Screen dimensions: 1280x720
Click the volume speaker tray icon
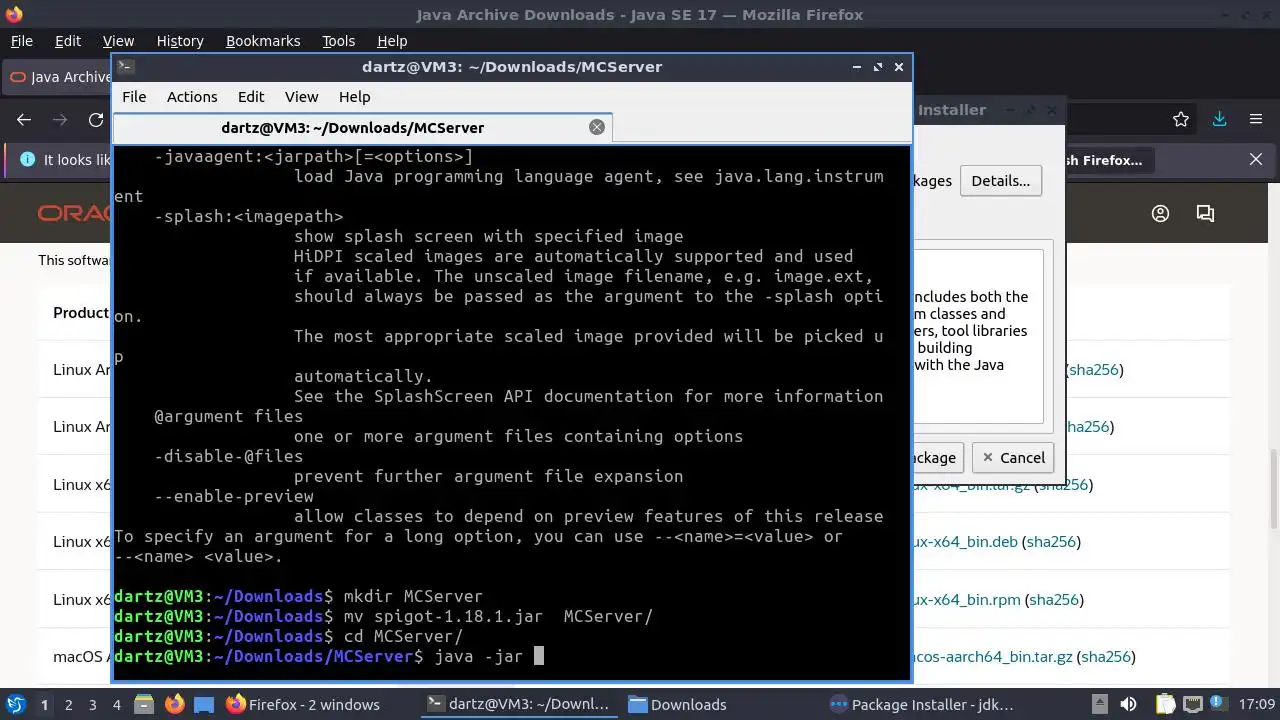tap(1128, 705)
